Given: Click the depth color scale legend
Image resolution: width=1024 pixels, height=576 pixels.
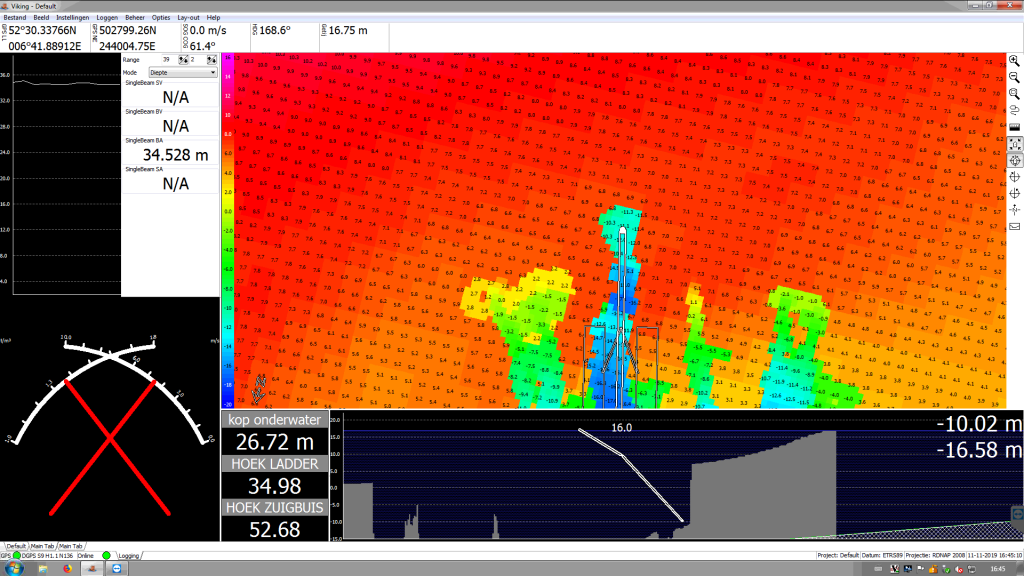Looking at the screenshot, I should point(228,231).
